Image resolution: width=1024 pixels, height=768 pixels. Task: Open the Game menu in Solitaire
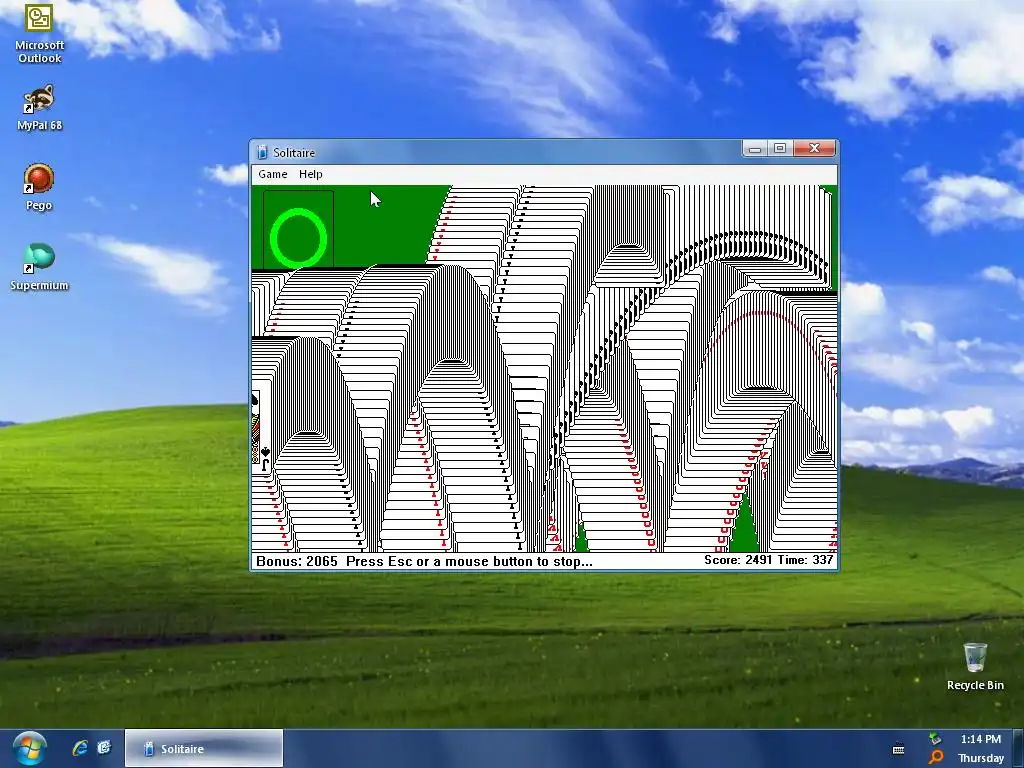(x=272, y=174)
